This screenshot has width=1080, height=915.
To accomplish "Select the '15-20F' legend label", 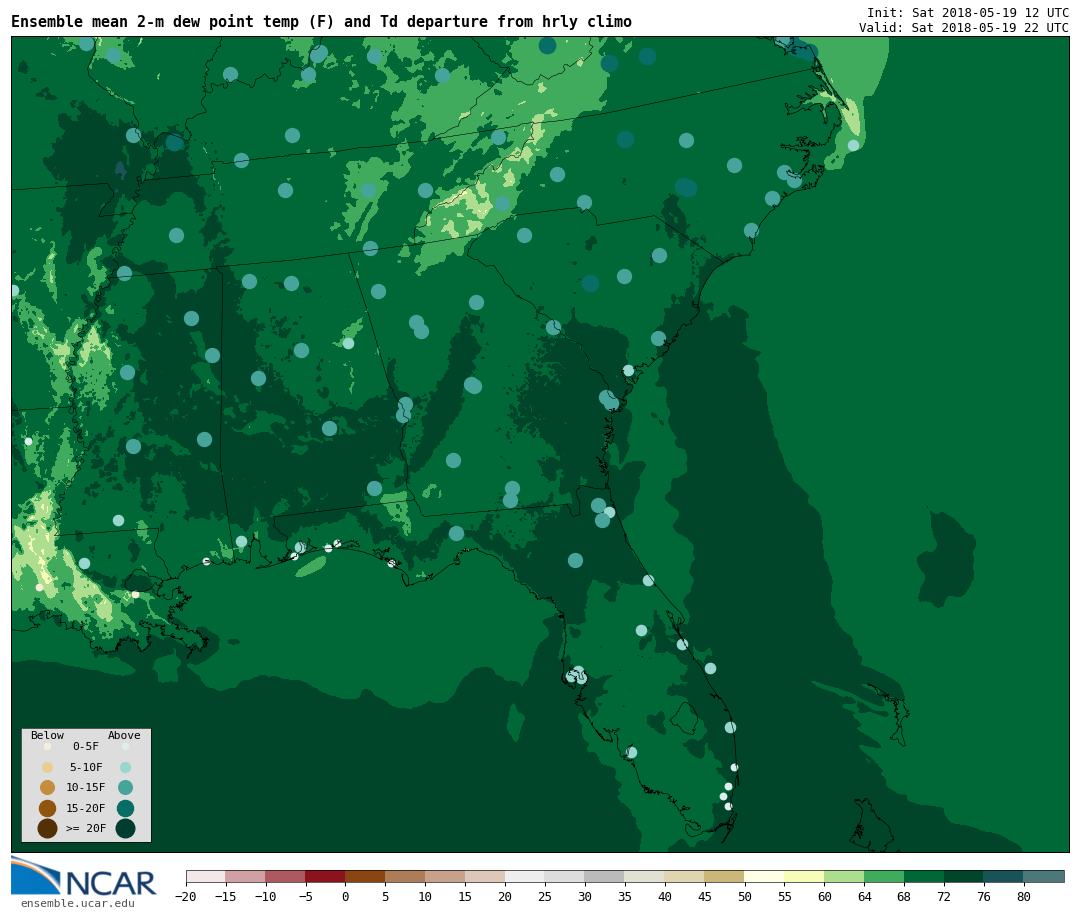I will 86,808.
